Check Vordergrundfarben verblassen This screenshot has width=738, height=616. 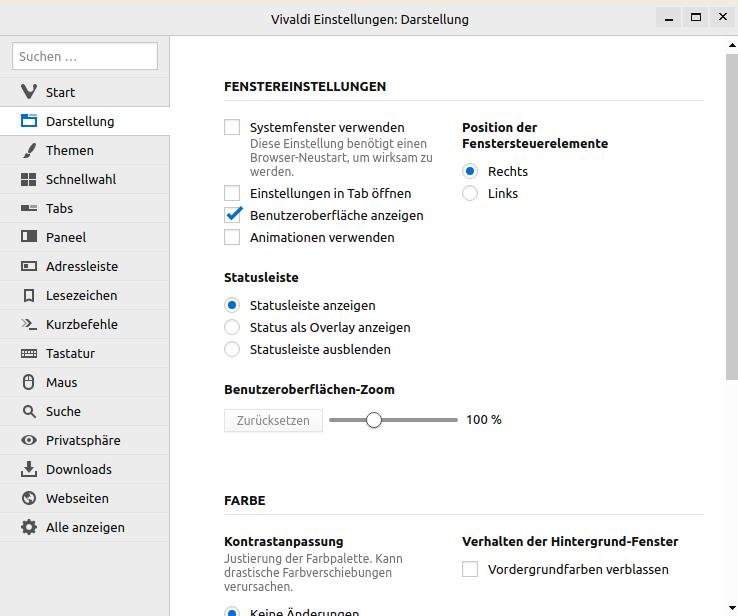coord(470,569)
